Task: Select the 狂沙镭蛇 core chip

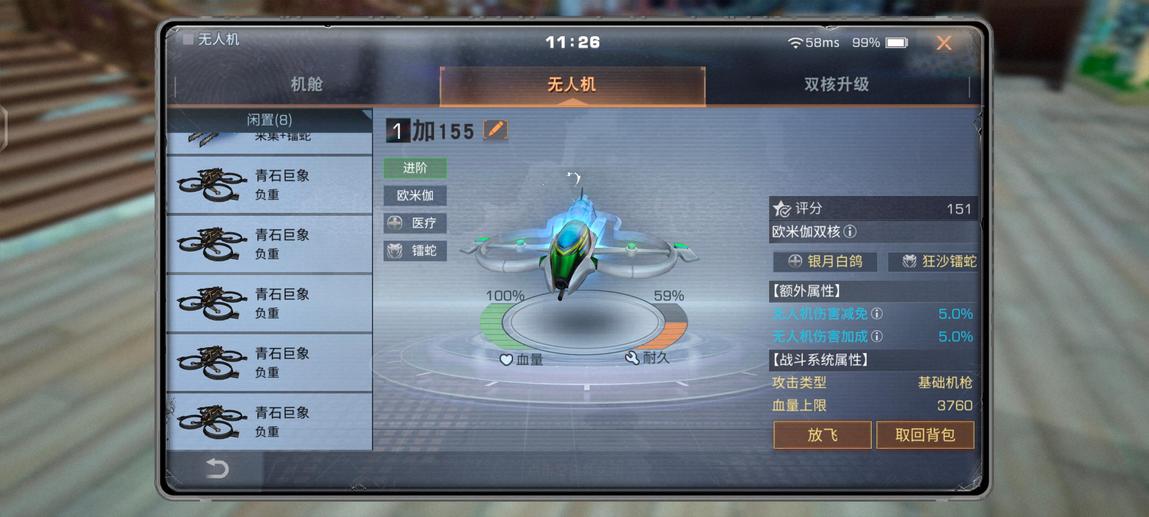Action: [933, 261]
